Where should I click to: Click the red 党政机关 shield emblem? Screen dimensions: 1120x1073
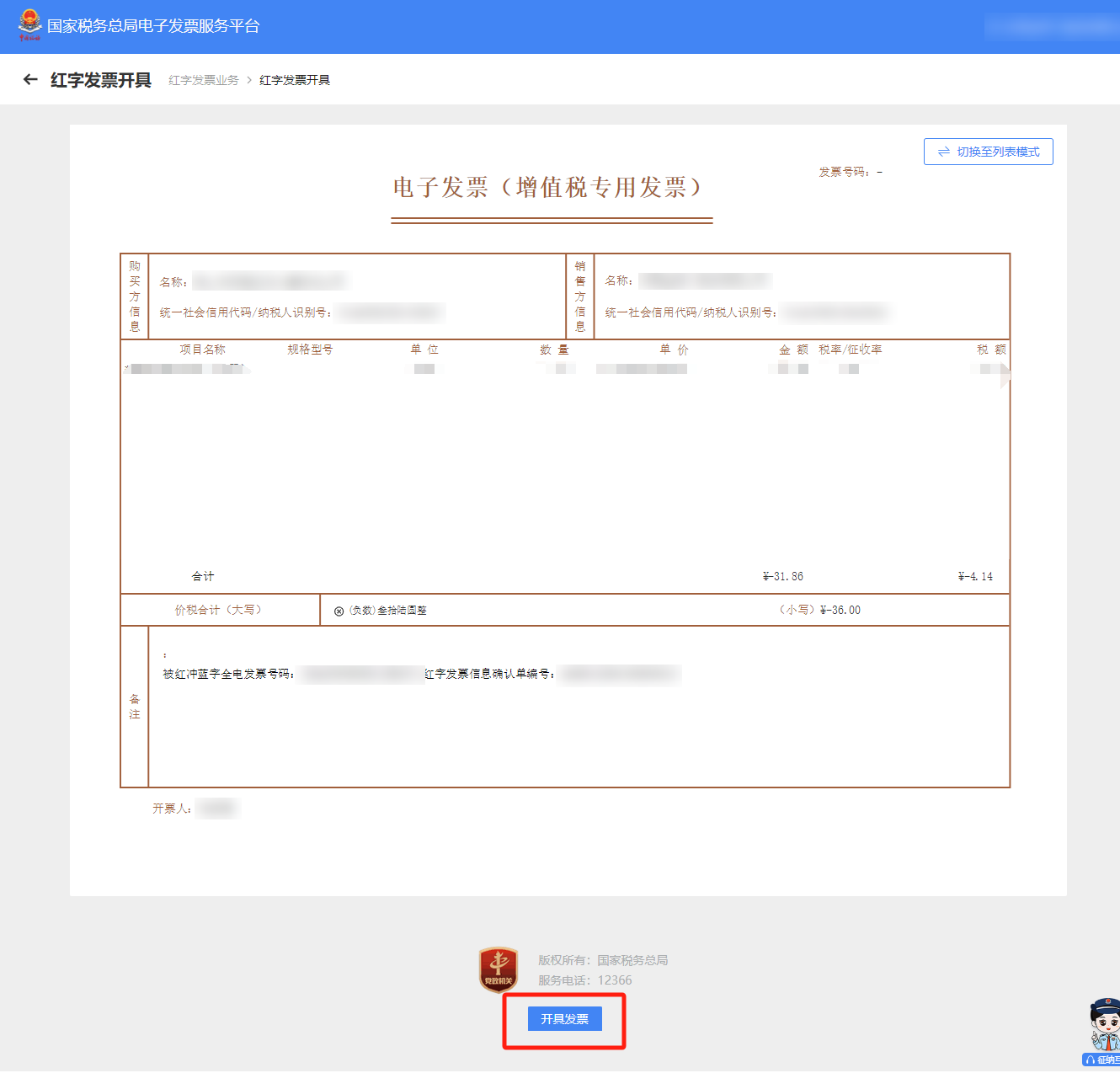[x=499, y=969]
